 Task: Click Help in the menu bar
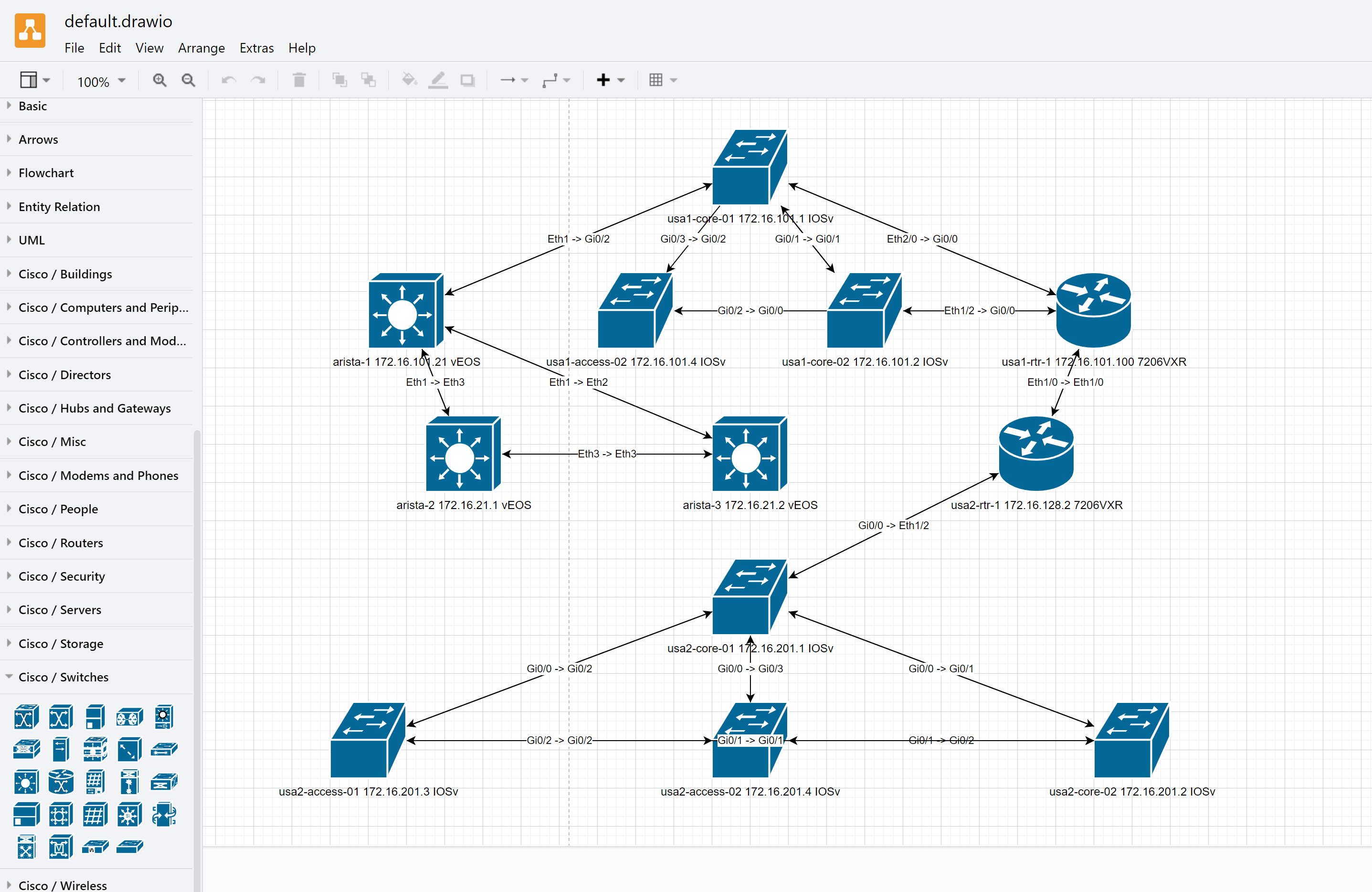click(x=302, y=48)
